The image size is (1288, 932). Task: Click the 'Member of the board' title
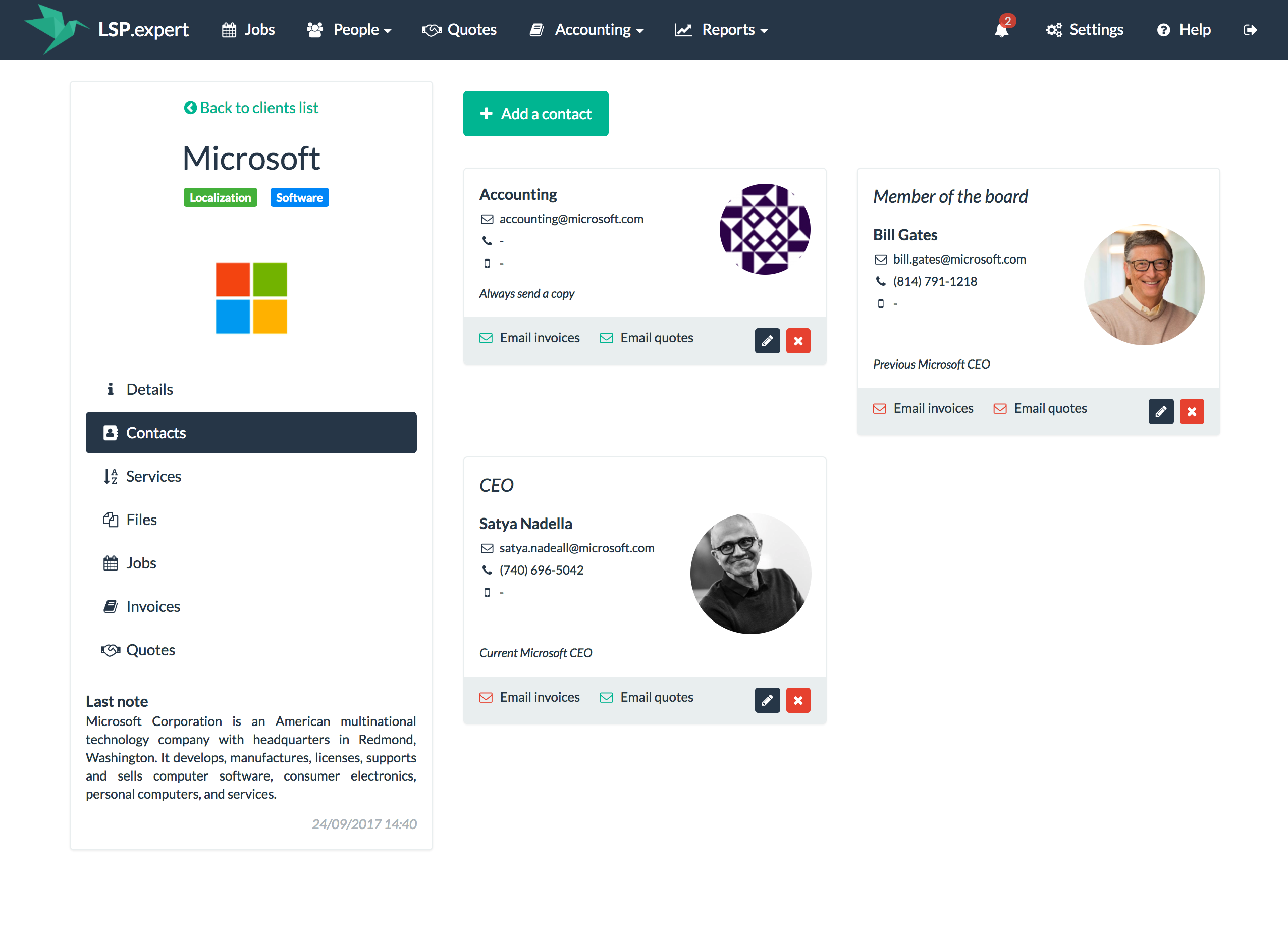[951, 196]
